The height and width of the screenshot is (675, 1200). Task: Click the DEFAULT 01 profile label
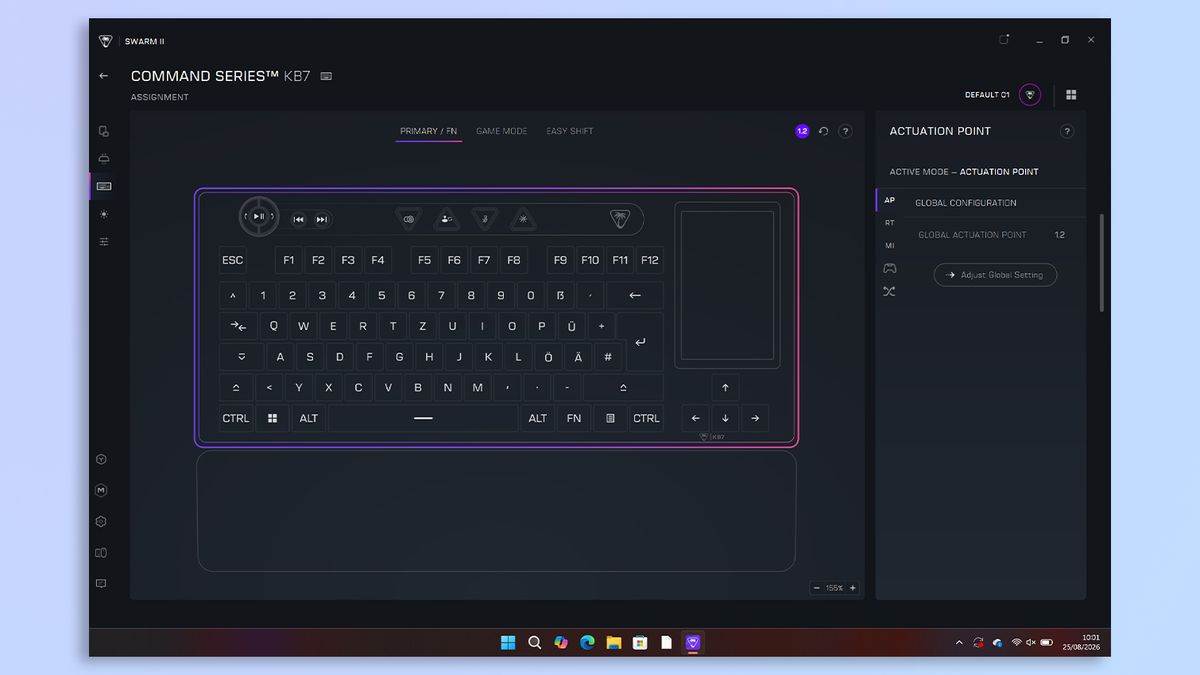(x=987, y=95)
